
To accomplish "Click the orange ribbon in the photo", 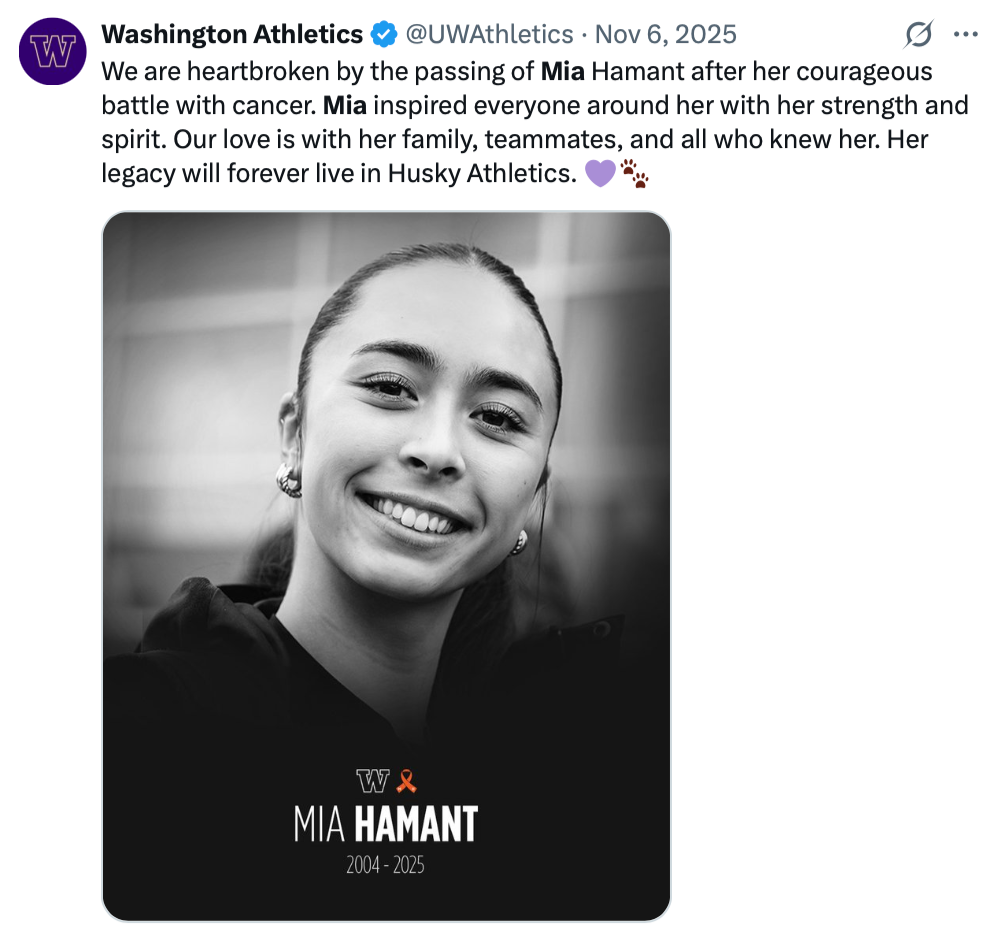I will coord(405,780).
